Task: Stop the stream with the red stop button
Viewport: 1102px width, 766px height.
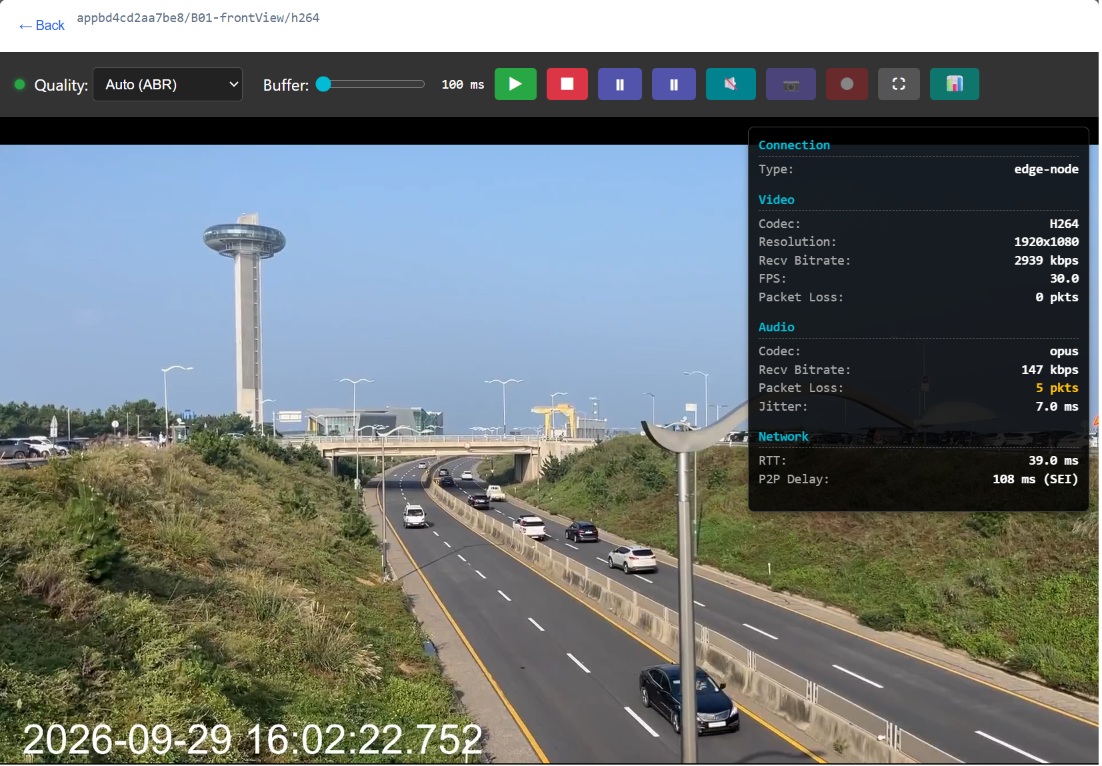Action: [567, 84]
